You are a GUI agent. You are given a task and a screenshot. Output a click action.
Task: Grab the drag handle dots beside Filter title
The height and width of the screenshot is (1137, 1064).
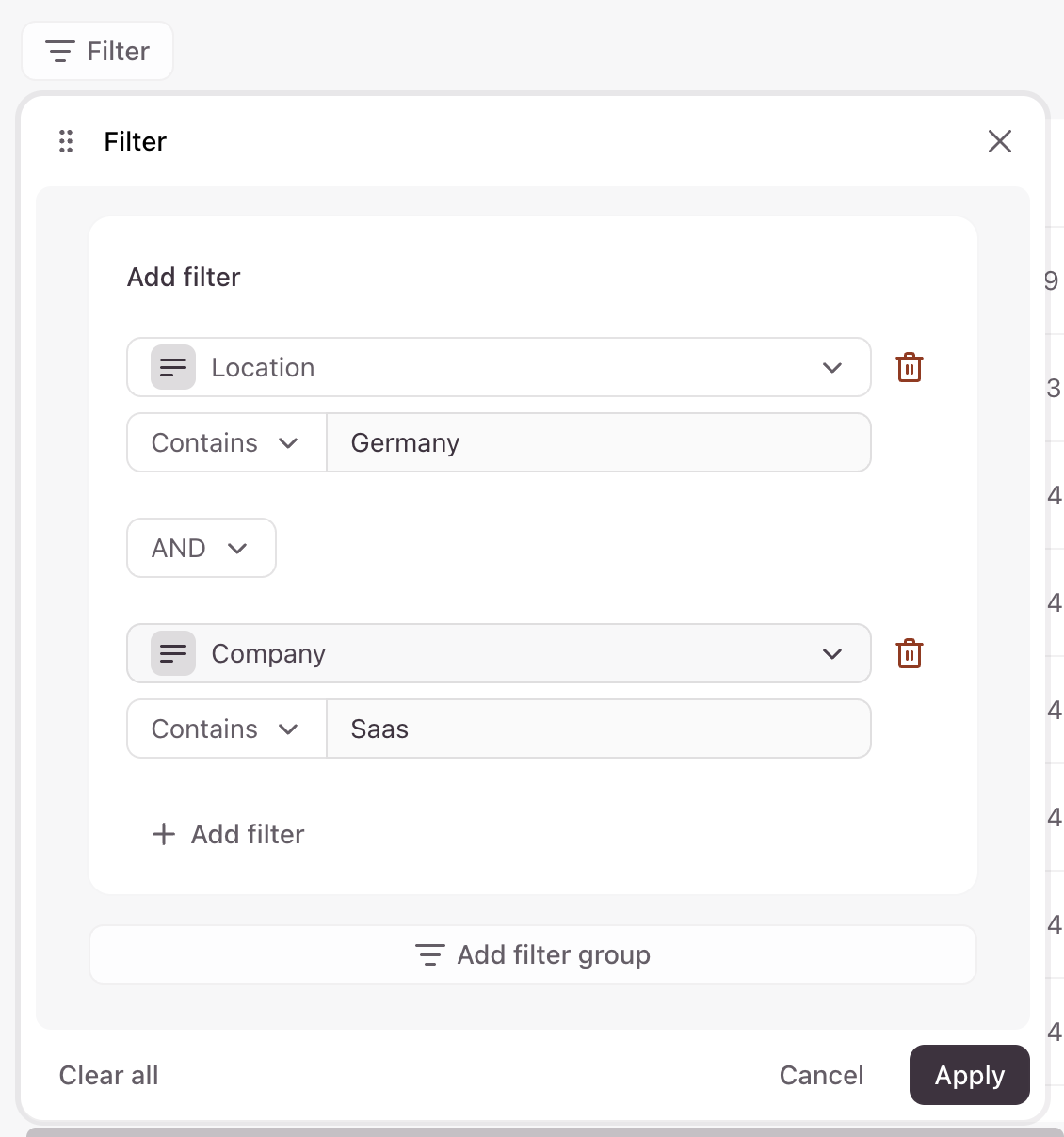[66, 141]
